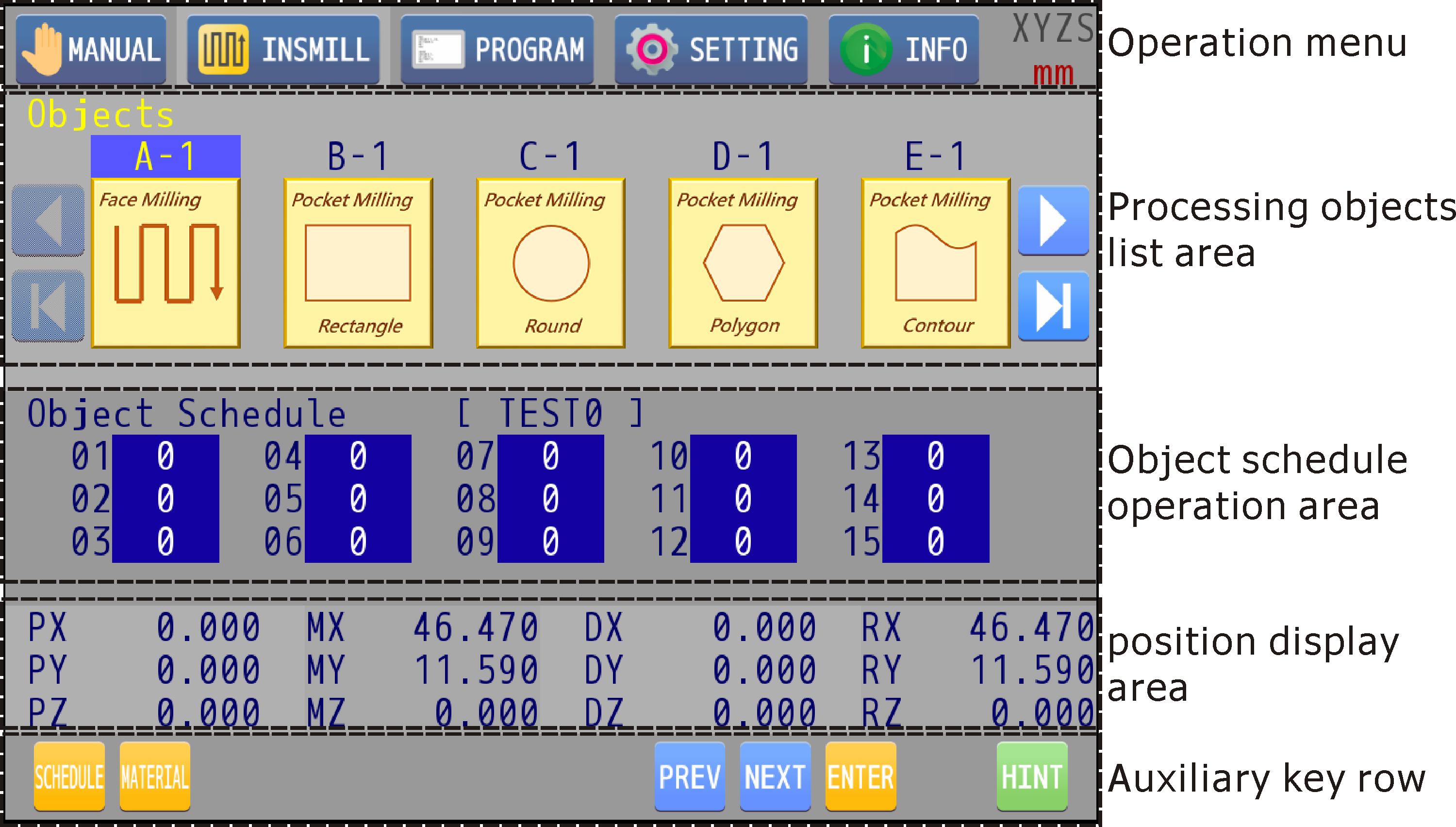Select schedule slot 15 value field

click(935, 541)
